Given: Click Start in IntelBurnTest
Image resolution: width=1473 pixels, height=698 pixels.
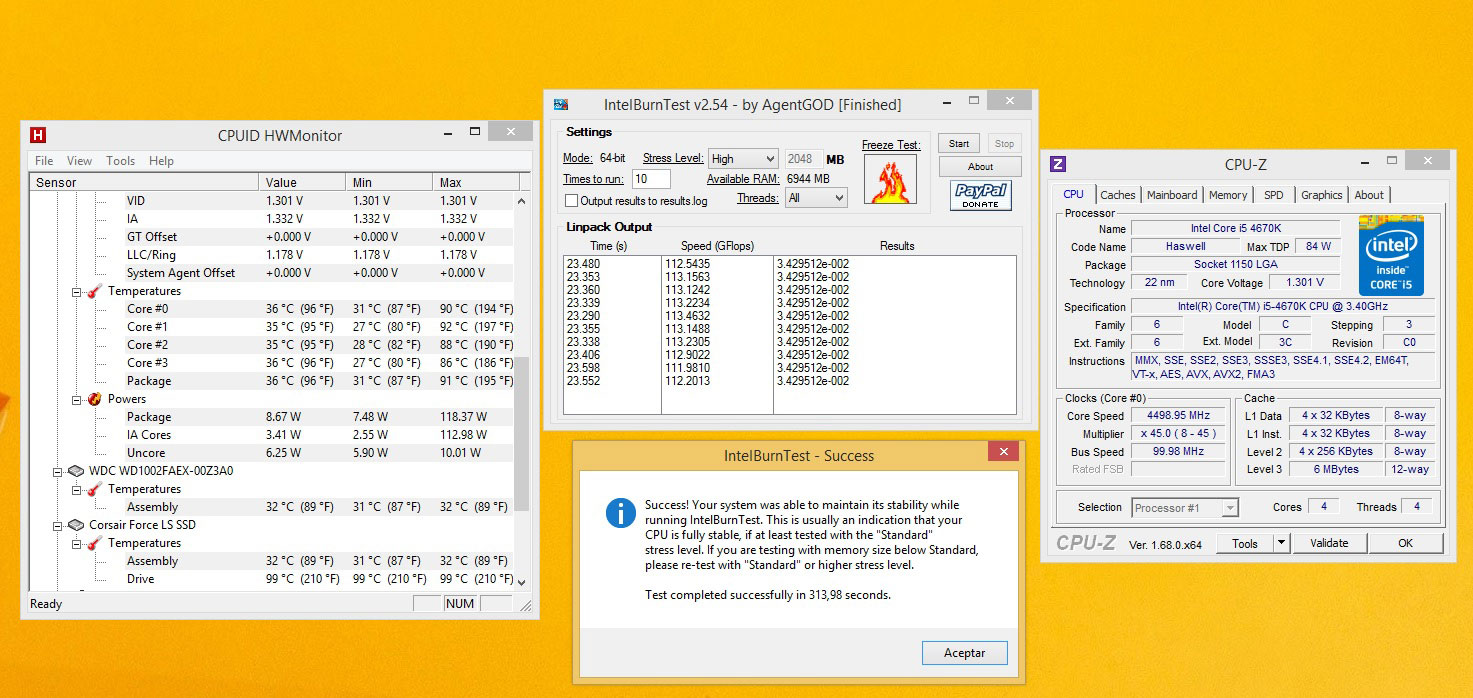Looking at the screenshot, I should click(x=959, y=144).
